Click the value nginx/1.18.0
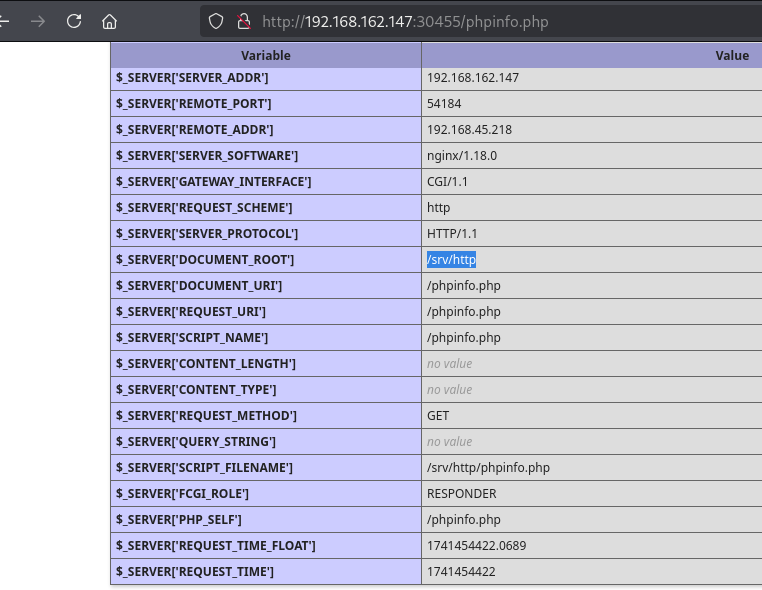Screen dimensions: 762x590 point(462,156)
